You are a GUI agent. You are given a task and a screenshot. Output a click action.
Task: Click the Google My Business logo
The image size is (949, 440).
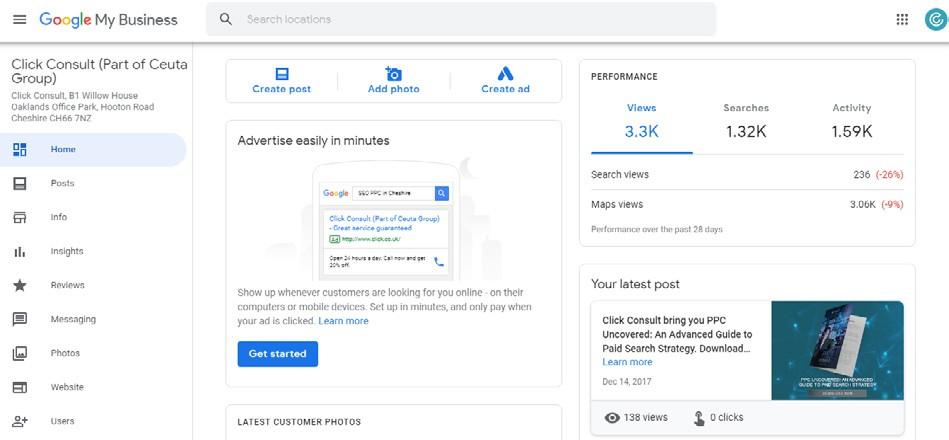tap(108, 20)
